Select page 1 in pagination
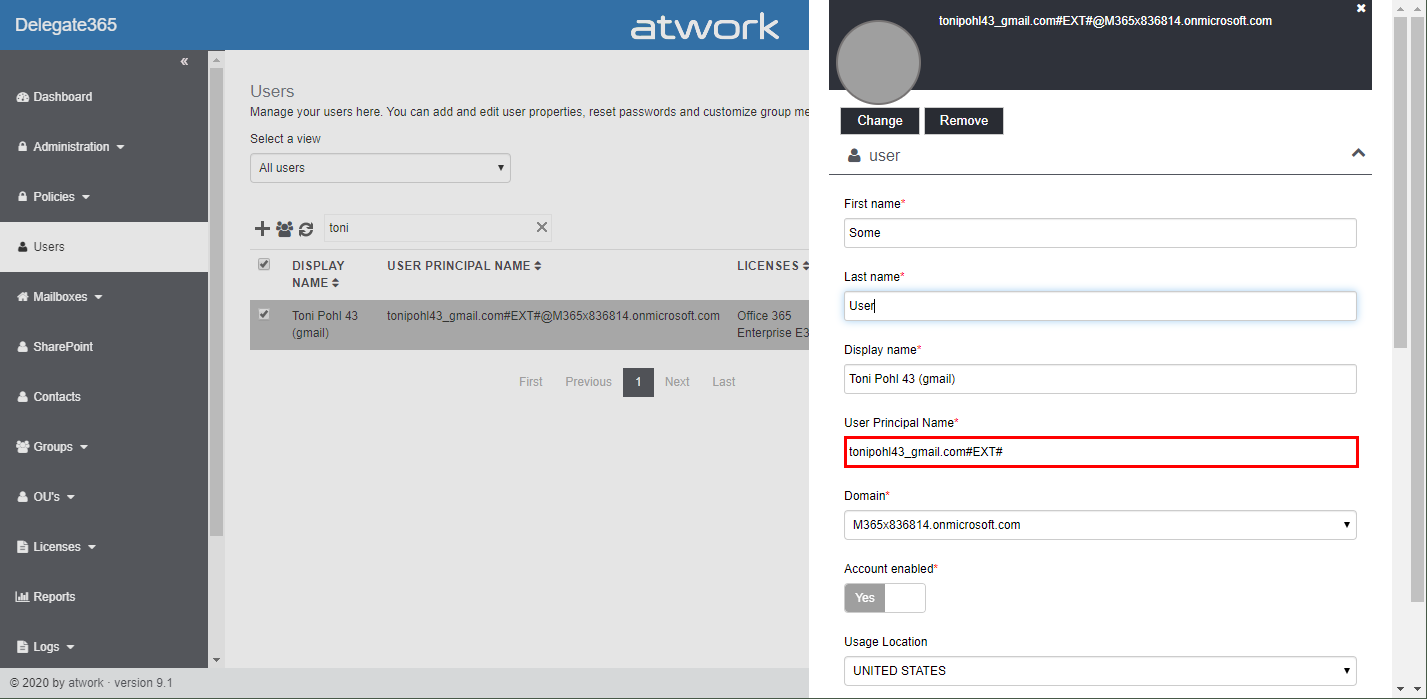Screen dimensions: 1427x699 click(x=638, y=382)
